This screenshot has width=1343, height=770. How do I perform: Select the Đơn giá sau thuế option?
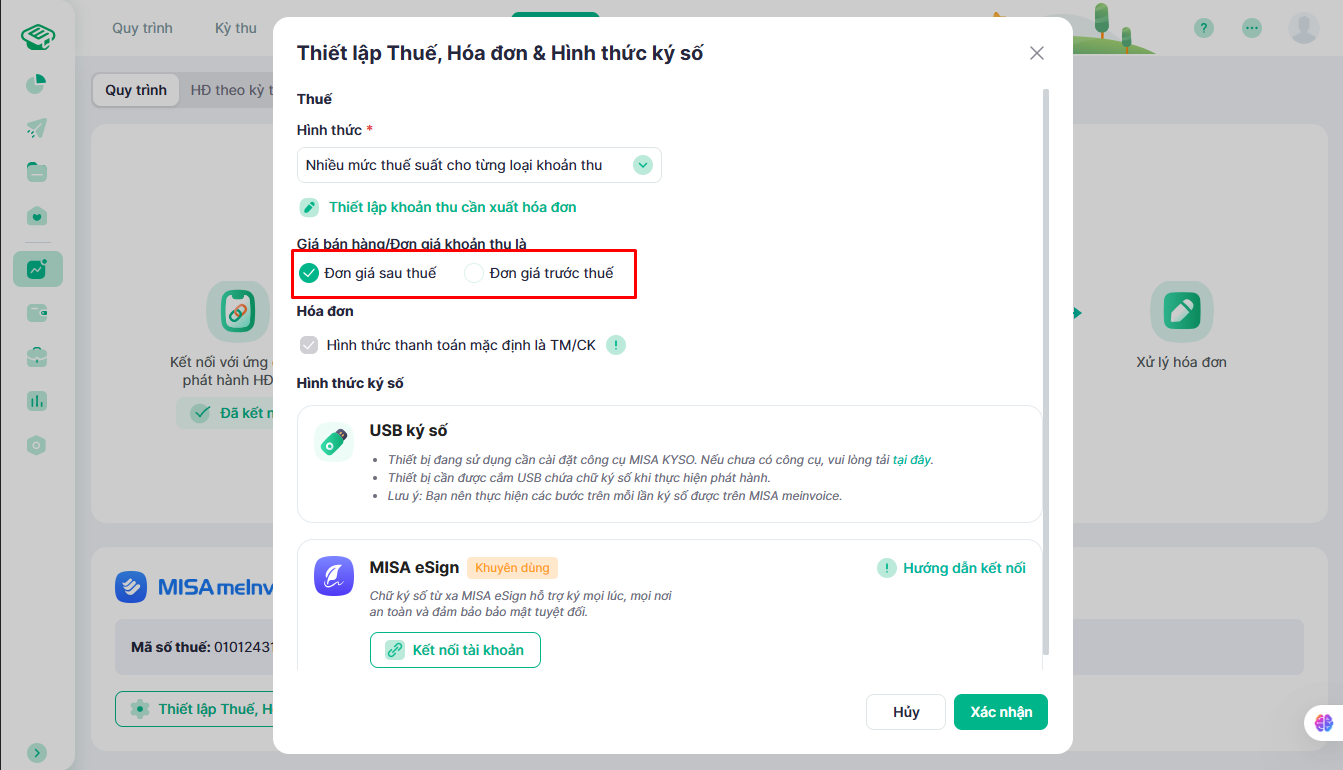point(368,273)
